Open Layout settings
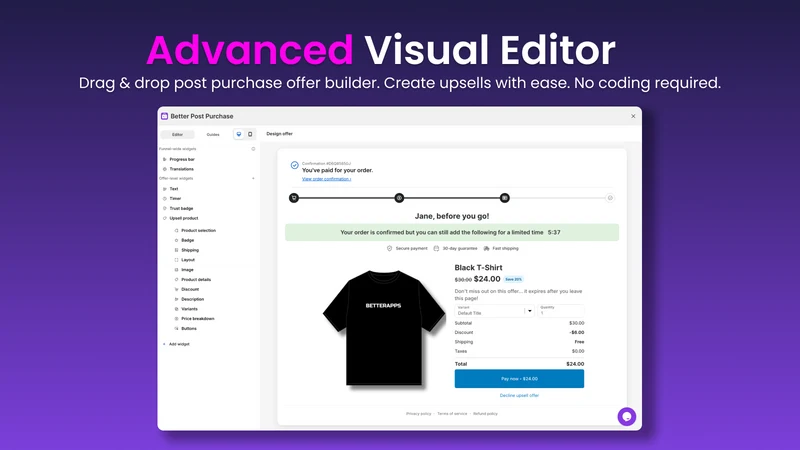Screen dimensions: 800x450 point(188,260)
